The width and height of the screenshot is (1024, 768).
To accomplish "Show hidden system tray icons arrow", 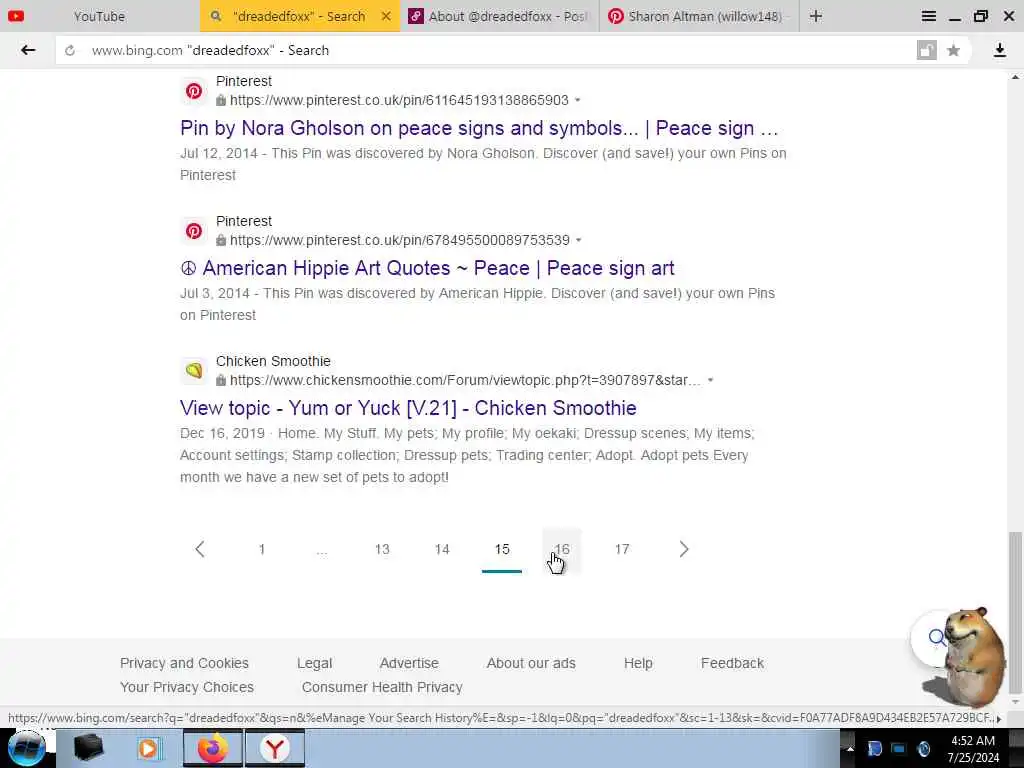I will pos(850,749).
